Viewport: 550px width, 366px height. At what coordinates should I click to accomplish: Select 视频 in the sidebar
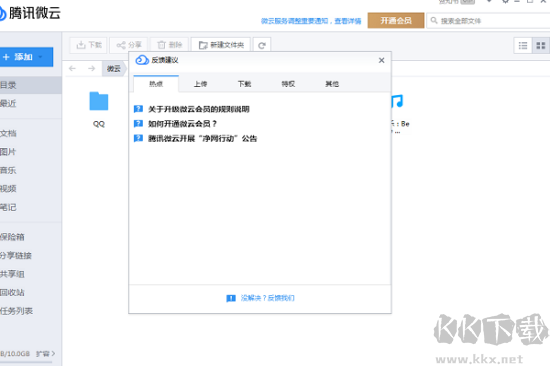point(31,188)
